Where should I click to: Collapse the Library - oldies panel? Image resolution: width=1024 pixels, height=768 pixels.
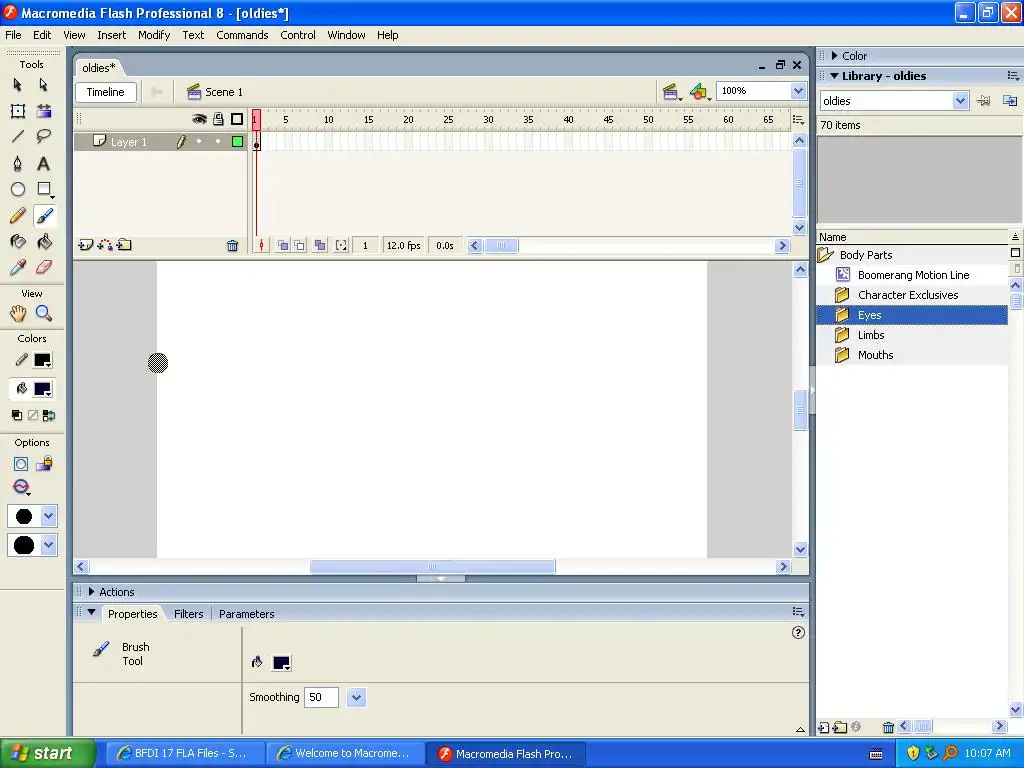tap(835, 76)
